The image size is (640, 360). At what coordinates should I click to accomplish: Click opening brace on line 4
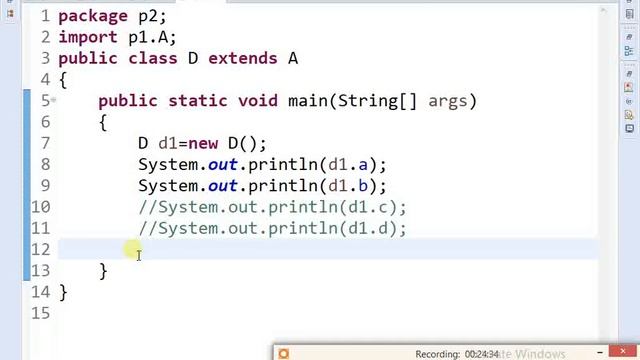[x=63, y=80]
